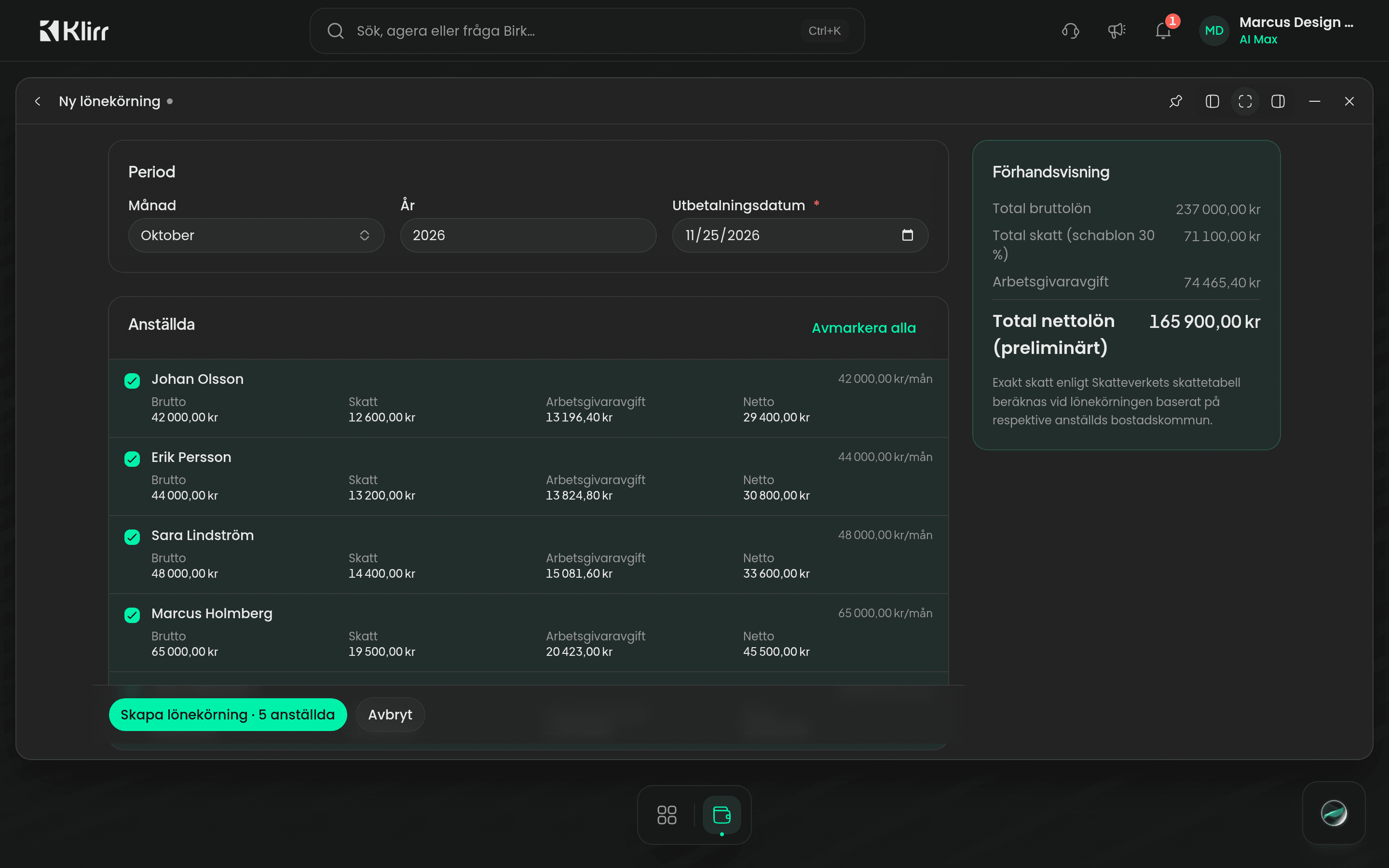Click Avmarkera alla link
The width and height of the screenshot is (1389, 868).
pos(863,328)
